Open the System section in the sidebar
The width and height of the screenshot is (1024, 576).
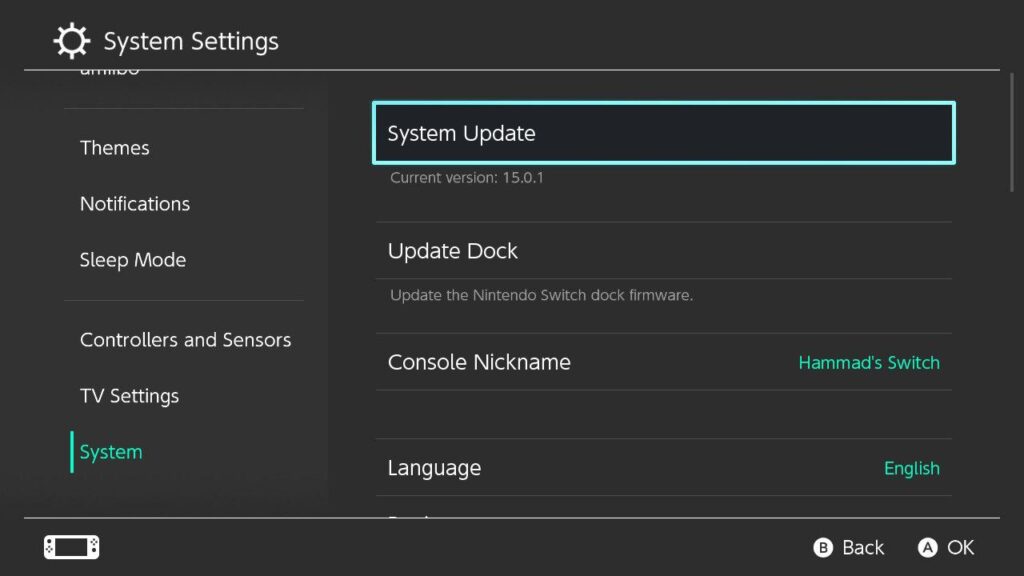(x=110, y=451)
